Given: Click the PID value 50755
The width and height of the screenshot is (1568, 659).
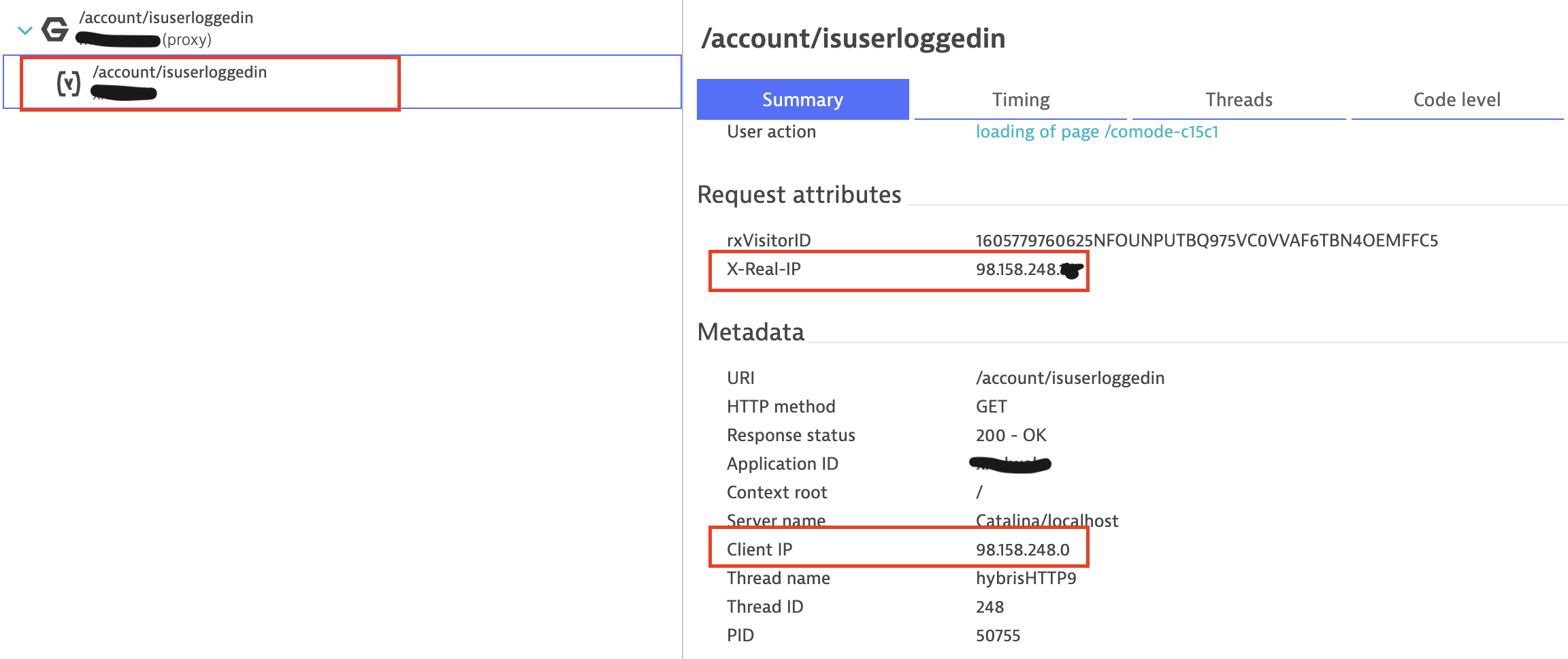Looking at the screenshot, I should pos(998,635).
